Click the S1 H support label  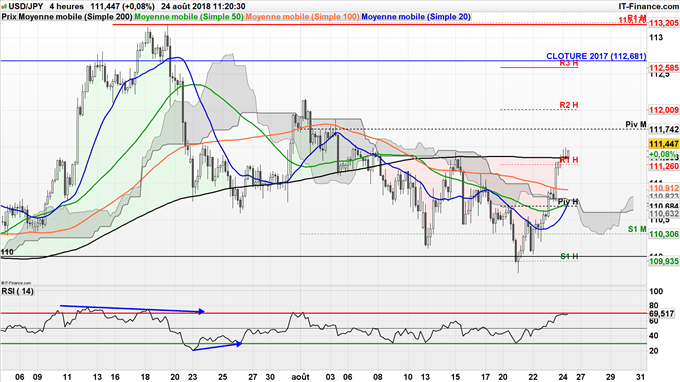(569, 256)
